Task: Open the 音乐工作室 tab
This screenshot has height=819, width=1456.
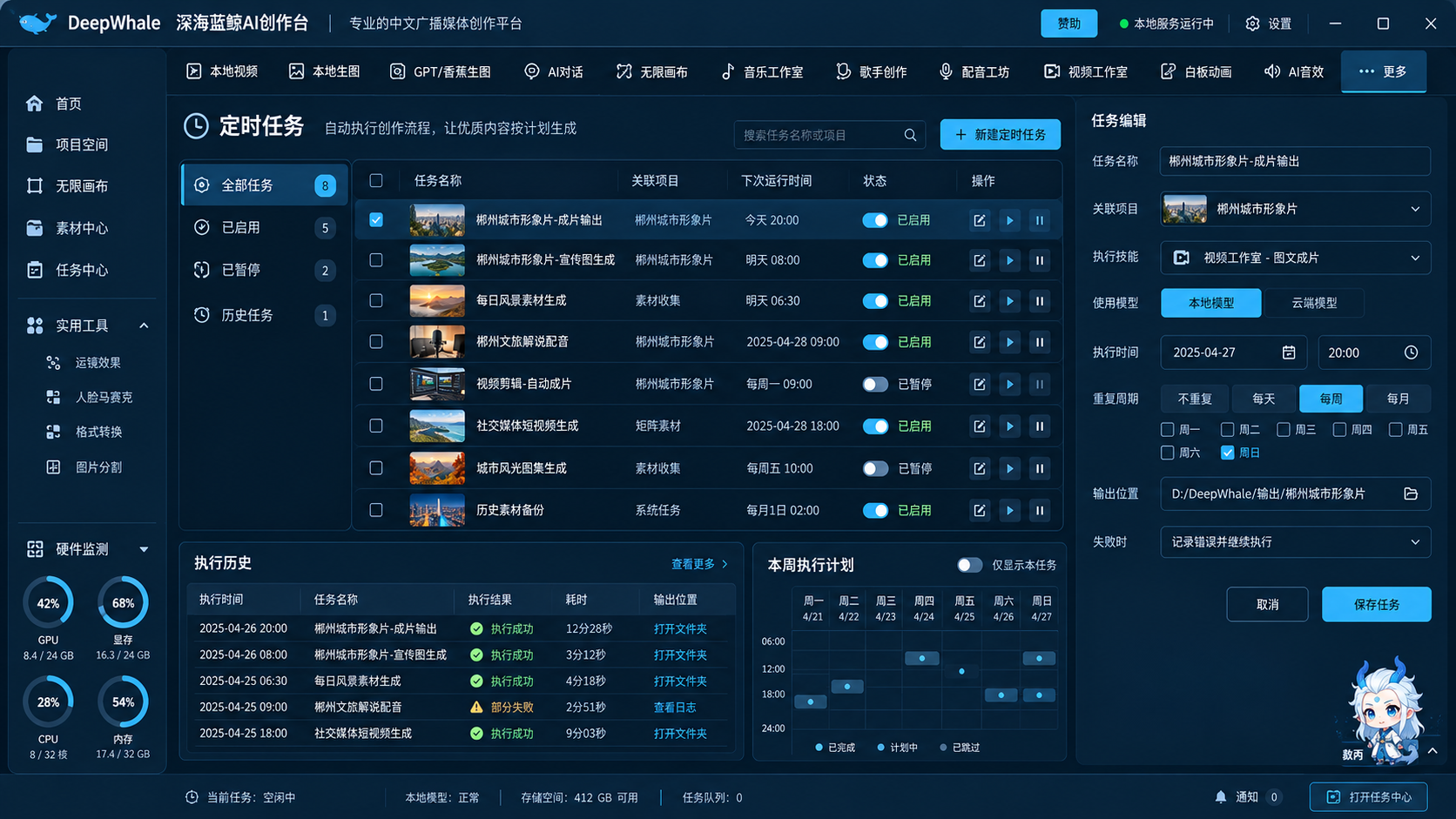Action: coord(762,71)
